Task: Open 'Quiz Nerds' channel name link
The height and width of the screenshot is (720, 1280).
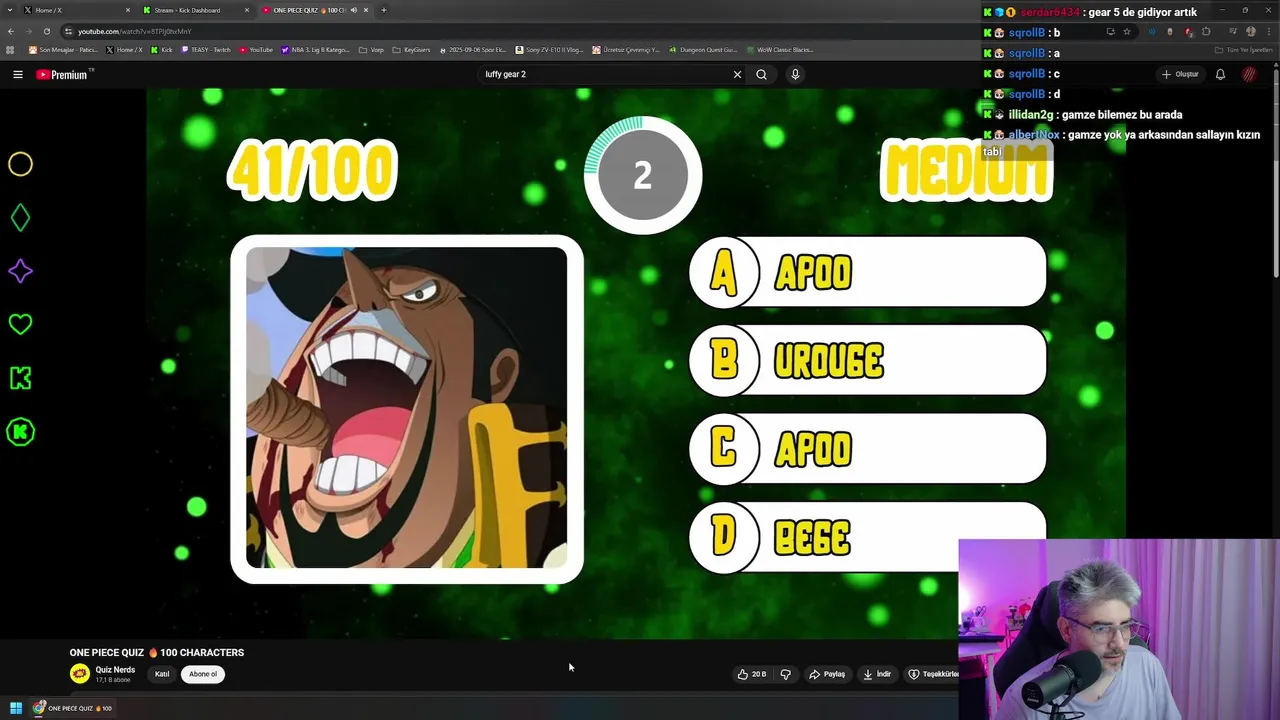Action: click(x=115, y=670)
